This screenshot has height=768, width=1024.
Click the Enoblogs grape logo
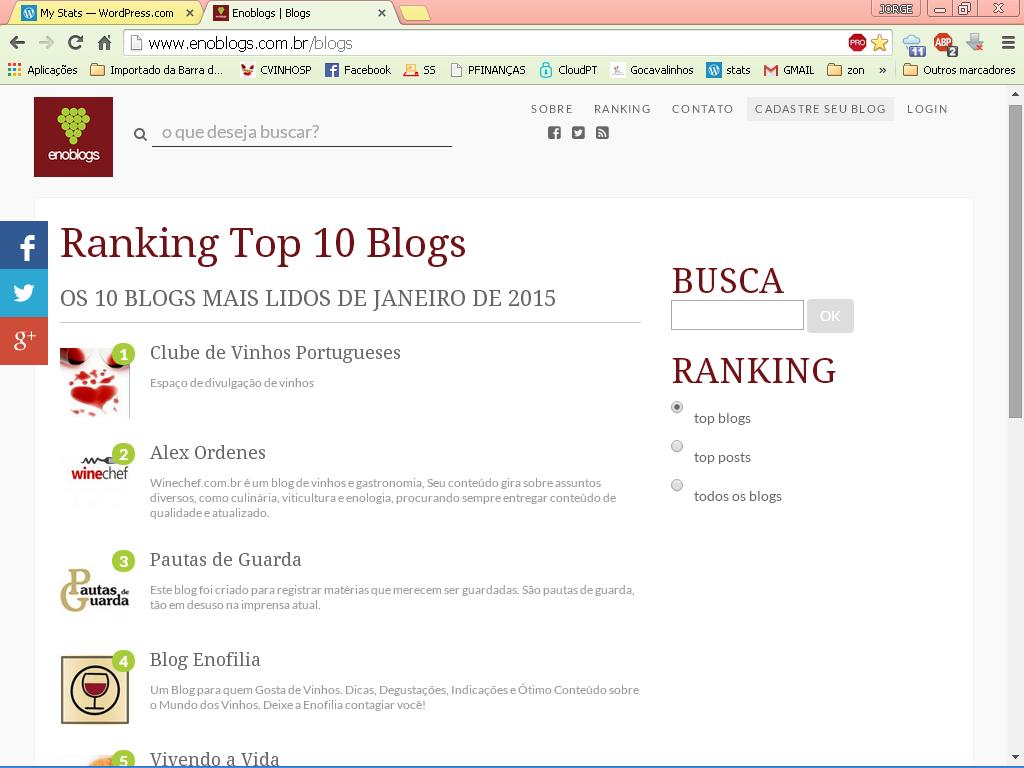pos(73,136)
